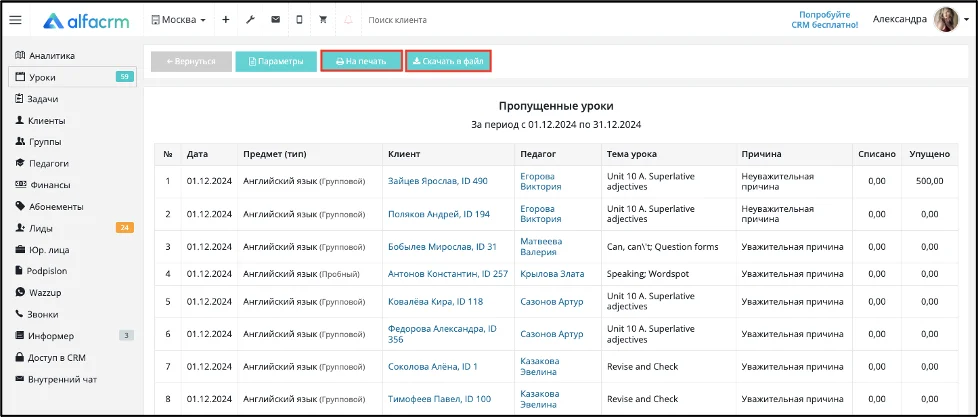Open client Зайцев Ярослав, ID 490
This screenshot has height=418, width=979.
[x=438, y=181]
